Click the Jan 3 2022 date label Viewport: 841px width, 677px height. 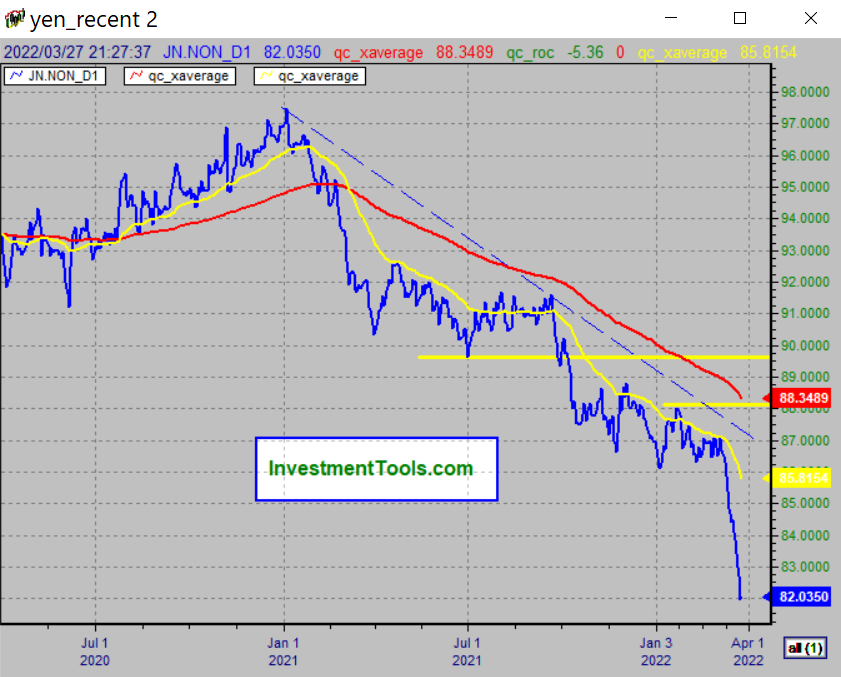pyautogui.click(x=656, y=652)
